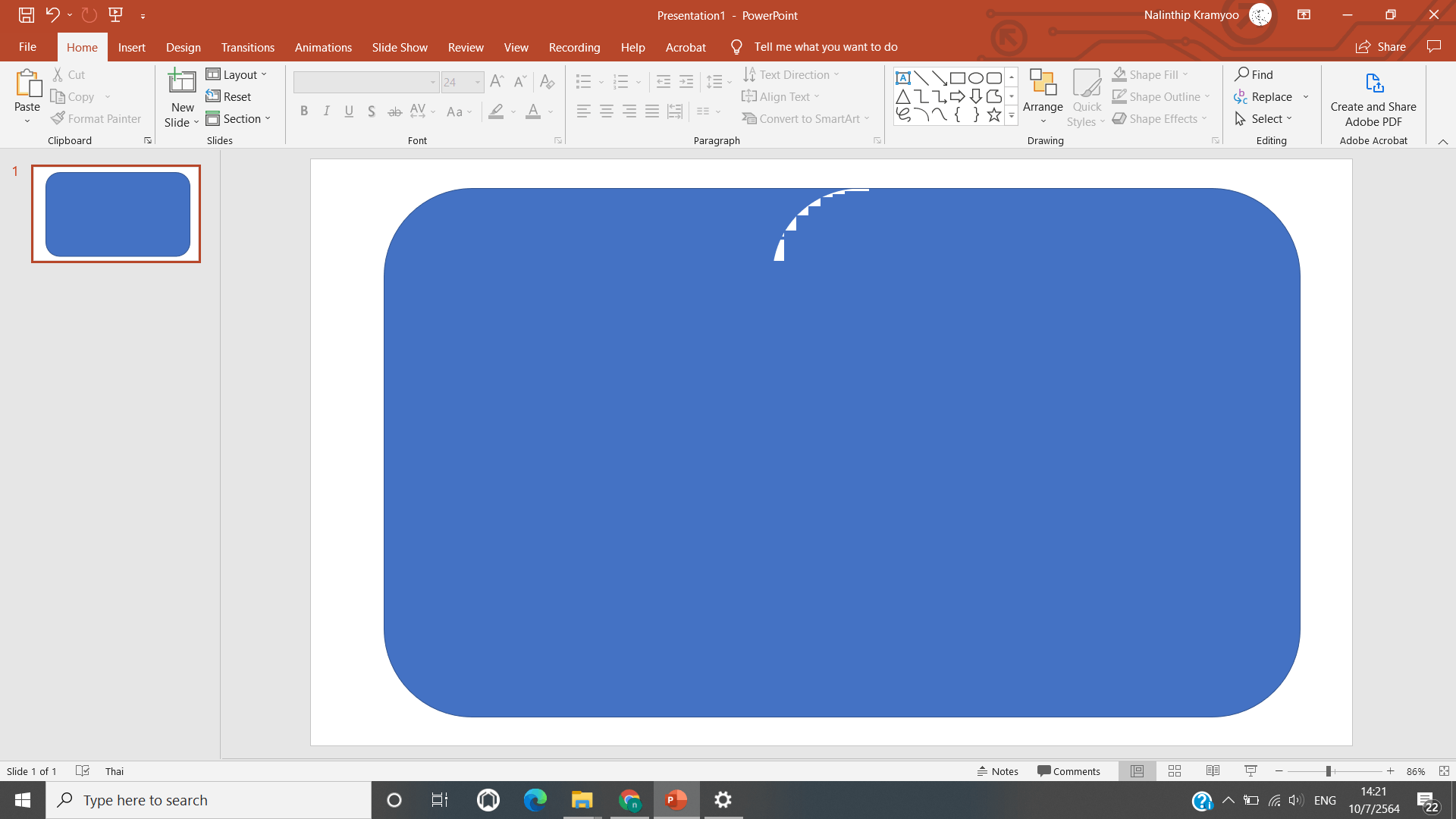Select the five-point Star shape
Viewport: 1456px width, 819px height.
(x=993, y=115)
